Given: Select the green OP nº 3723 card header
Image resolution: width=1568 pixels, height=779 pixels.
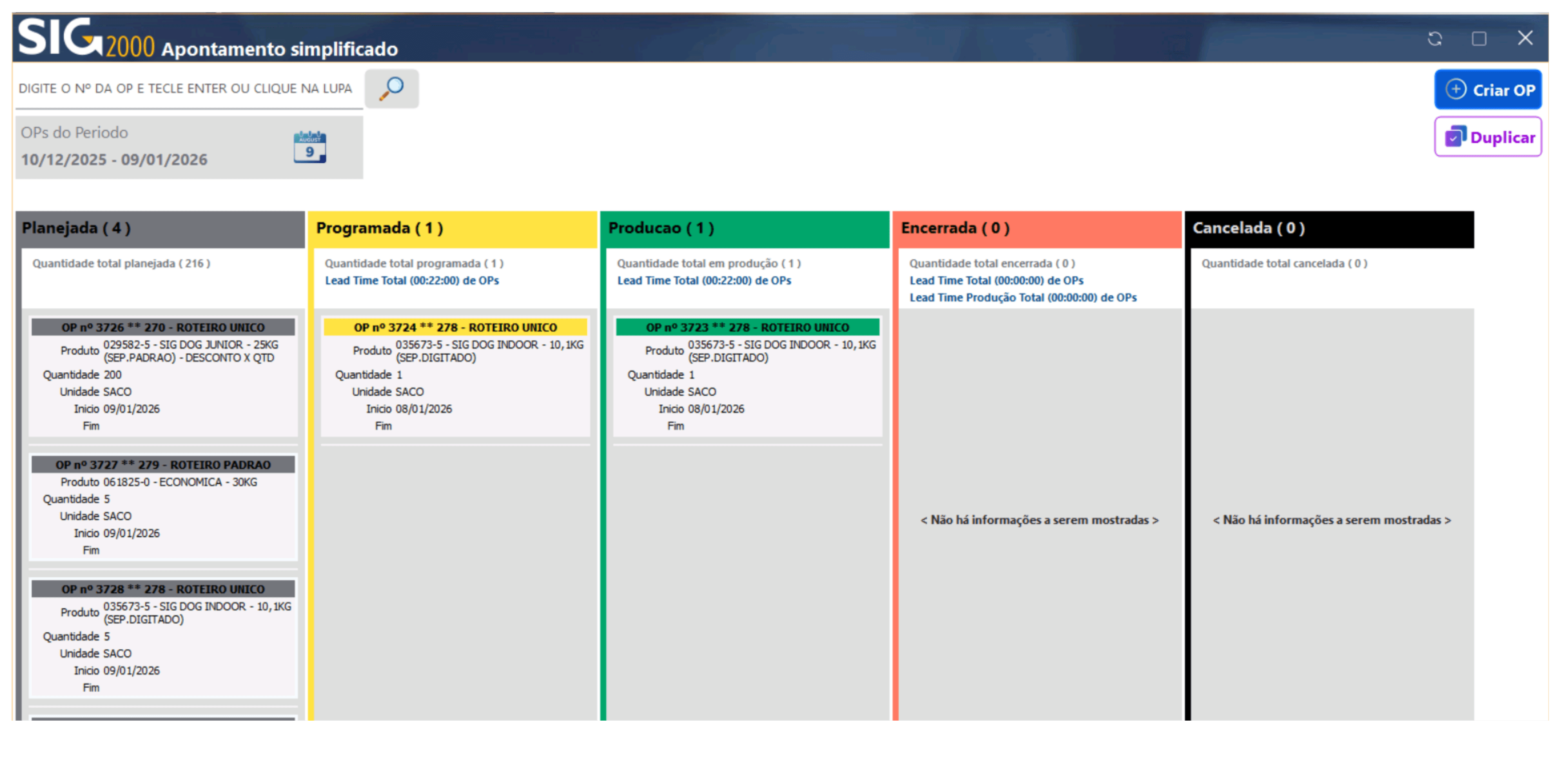Looking at the screenshot, I should coord(748,327).
